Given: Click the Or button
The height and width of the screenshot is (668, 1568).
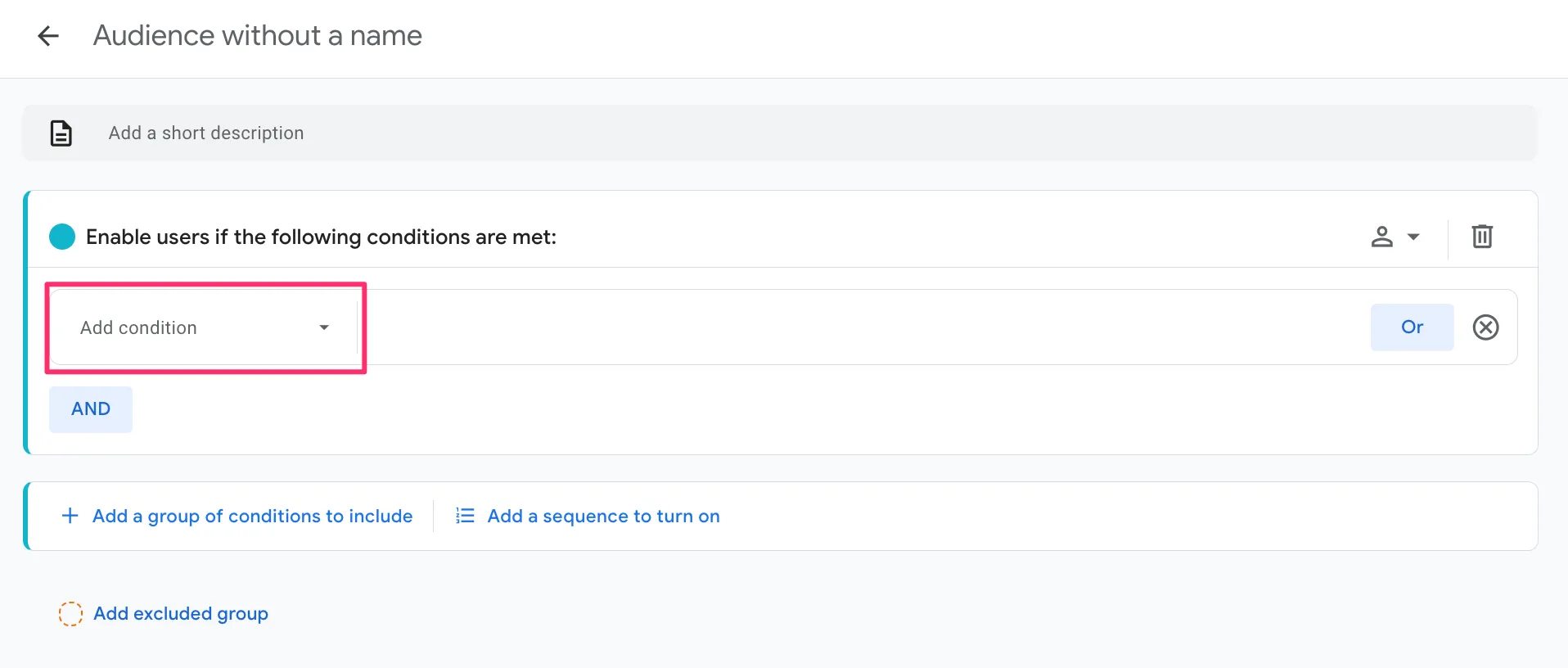Looking at the screenshot, I should (x=1412, y=327).
